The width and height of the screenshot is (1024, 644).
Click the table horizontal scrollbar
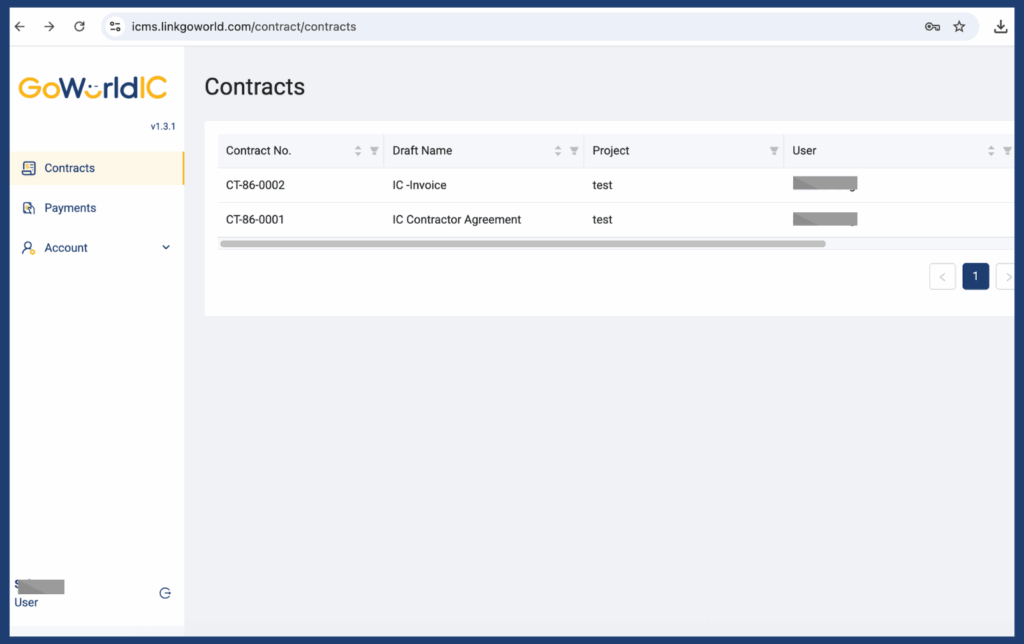click(x=522, y=243)
